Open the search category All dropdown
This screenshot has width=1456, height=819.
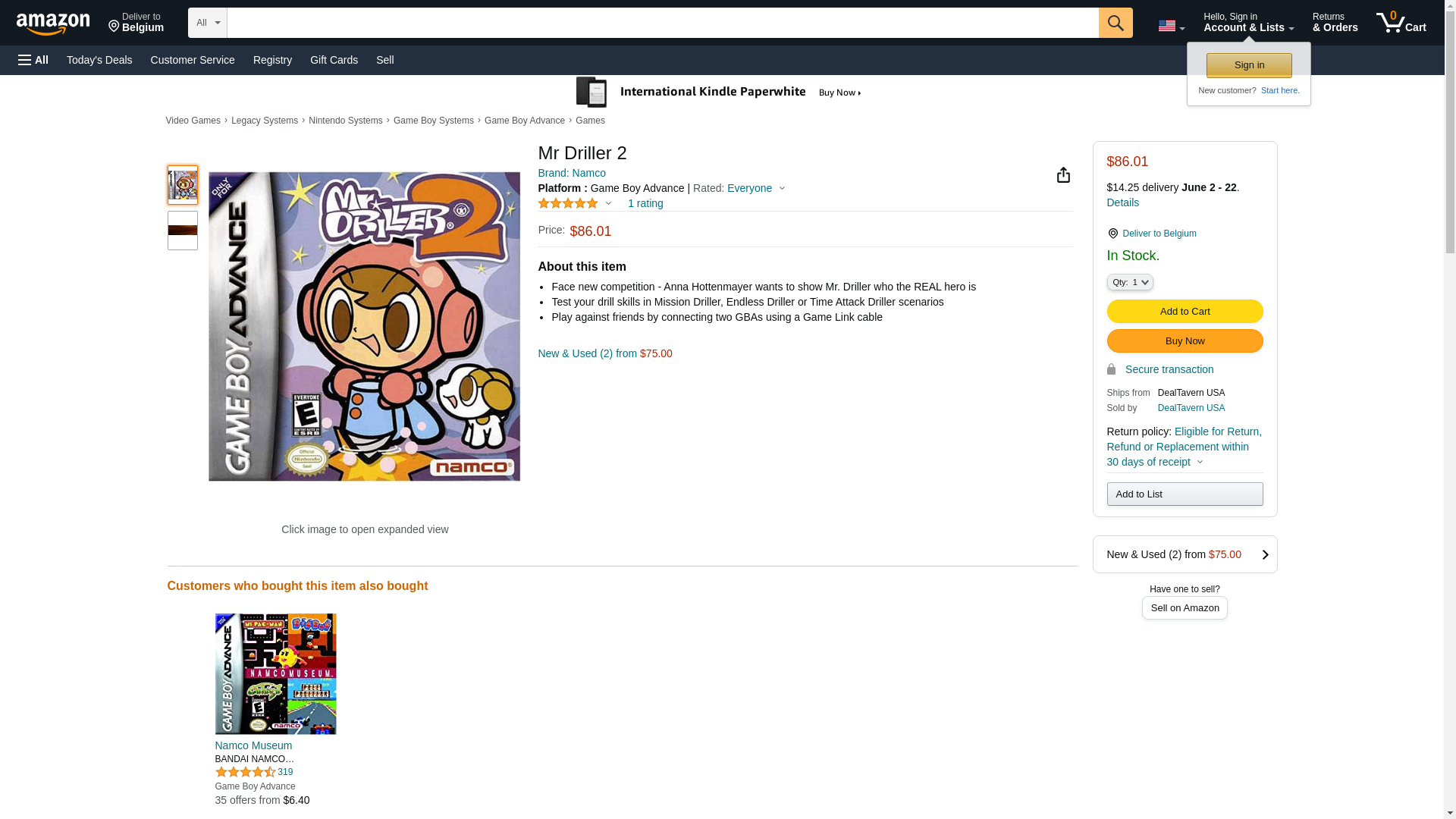[207, 23]
